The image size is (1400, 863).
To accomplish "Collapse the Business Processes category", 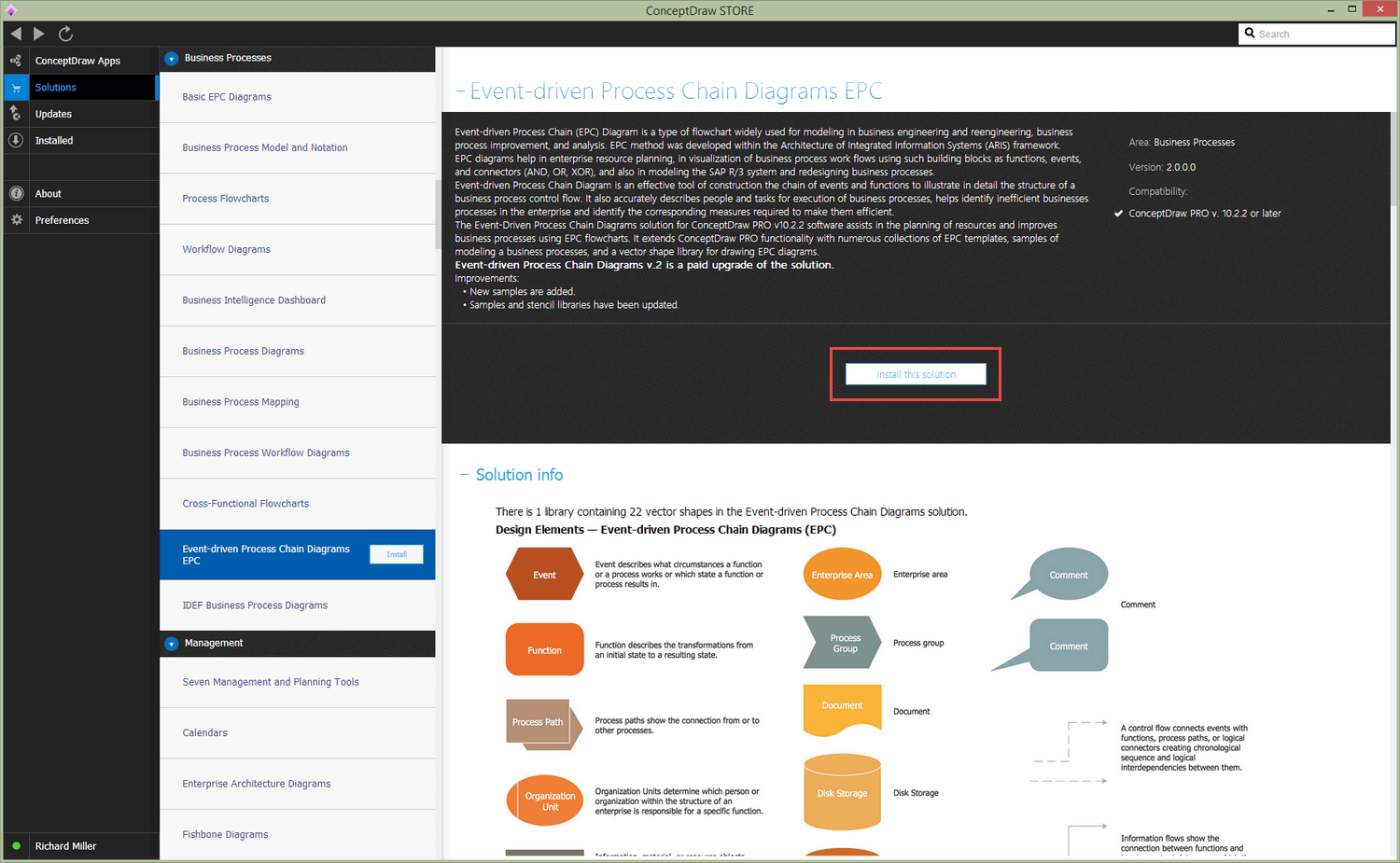I will [x=171, y=58].
